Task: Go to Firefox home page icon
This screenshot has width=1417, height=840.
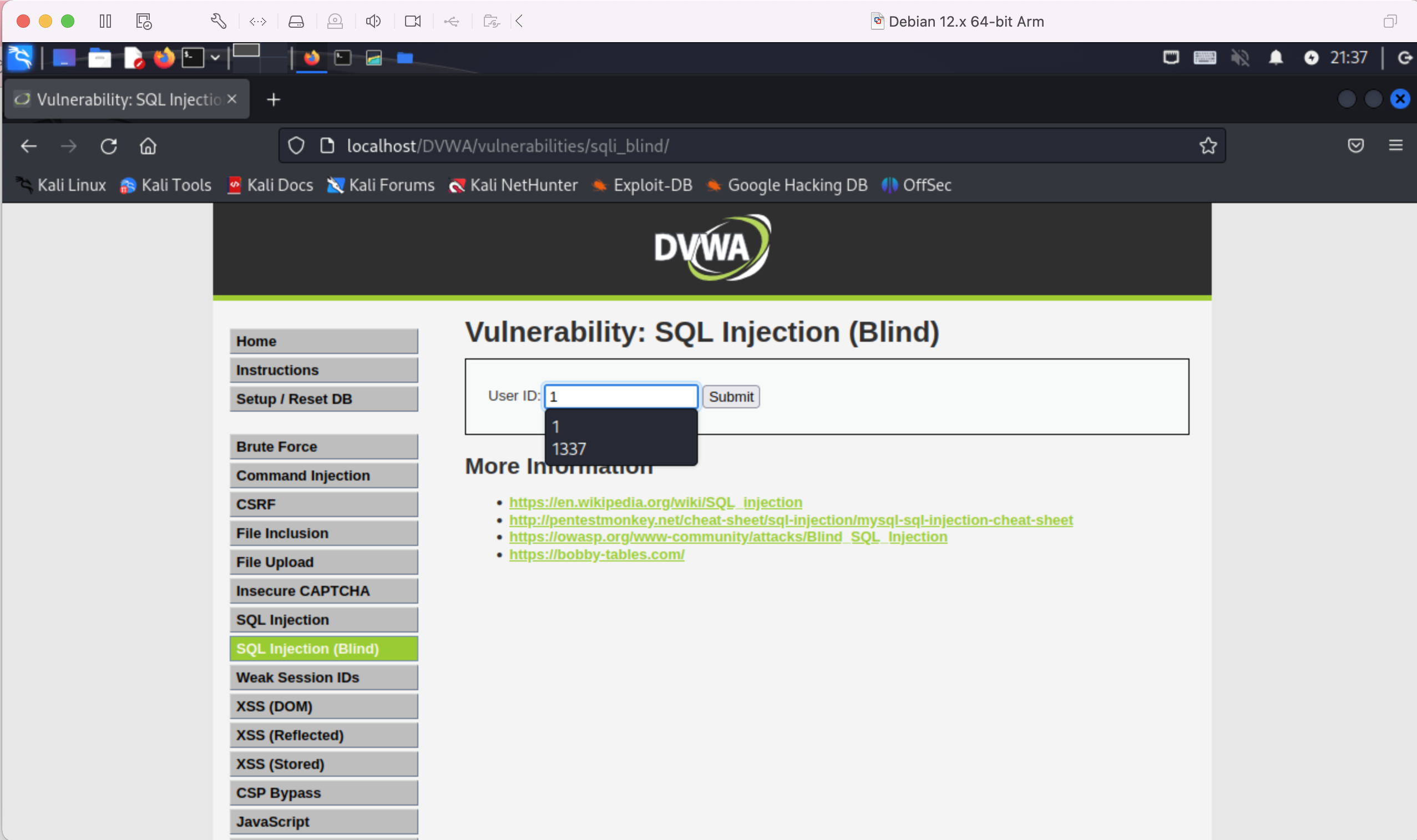Action: tap(148, 146)
